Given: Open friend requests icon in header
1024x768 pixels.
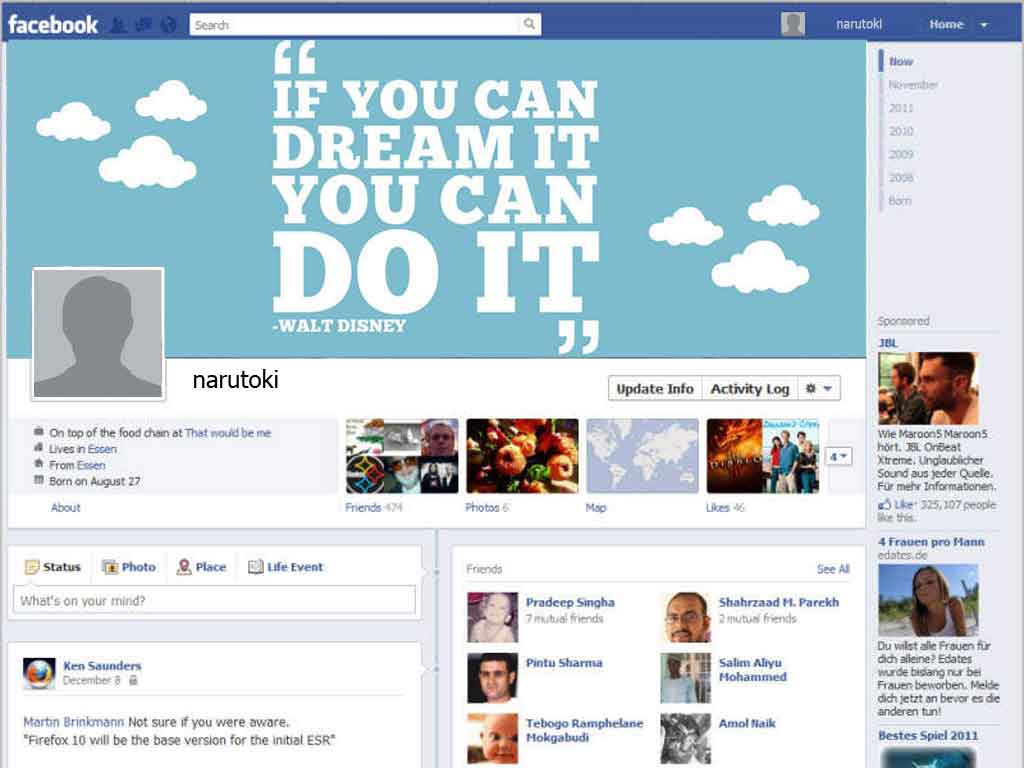Looking at the screenshot, I should coord(118,25).
